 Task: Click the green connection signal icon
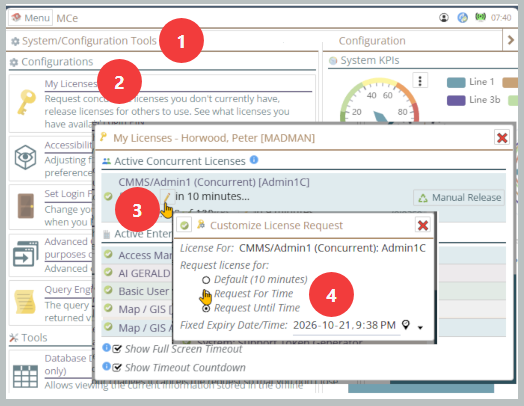tap(480, 17)
